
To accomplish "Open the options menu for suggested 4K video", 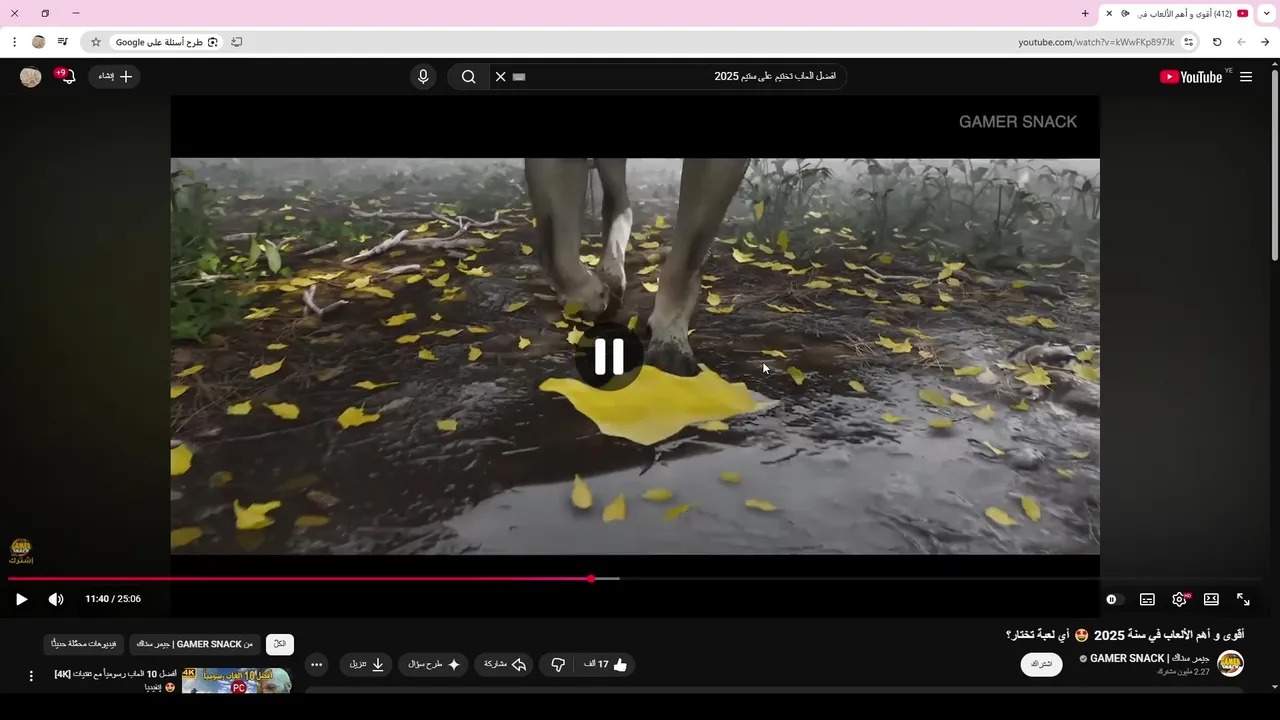I will 31,677.
